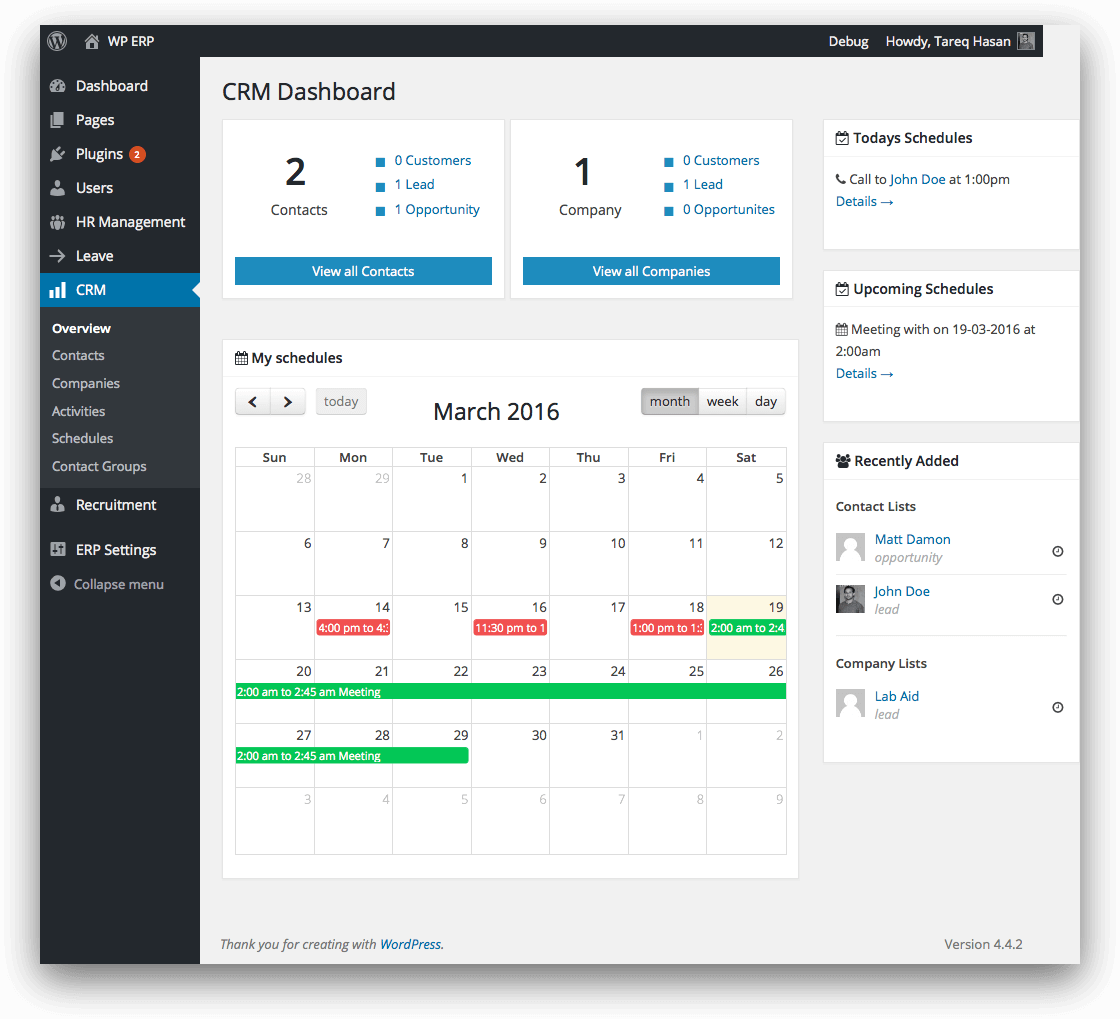This screenshot has width=1120, height=1019.
Task: Click John Doe link in Todays Schedules
Action: [x=918, y=179]
